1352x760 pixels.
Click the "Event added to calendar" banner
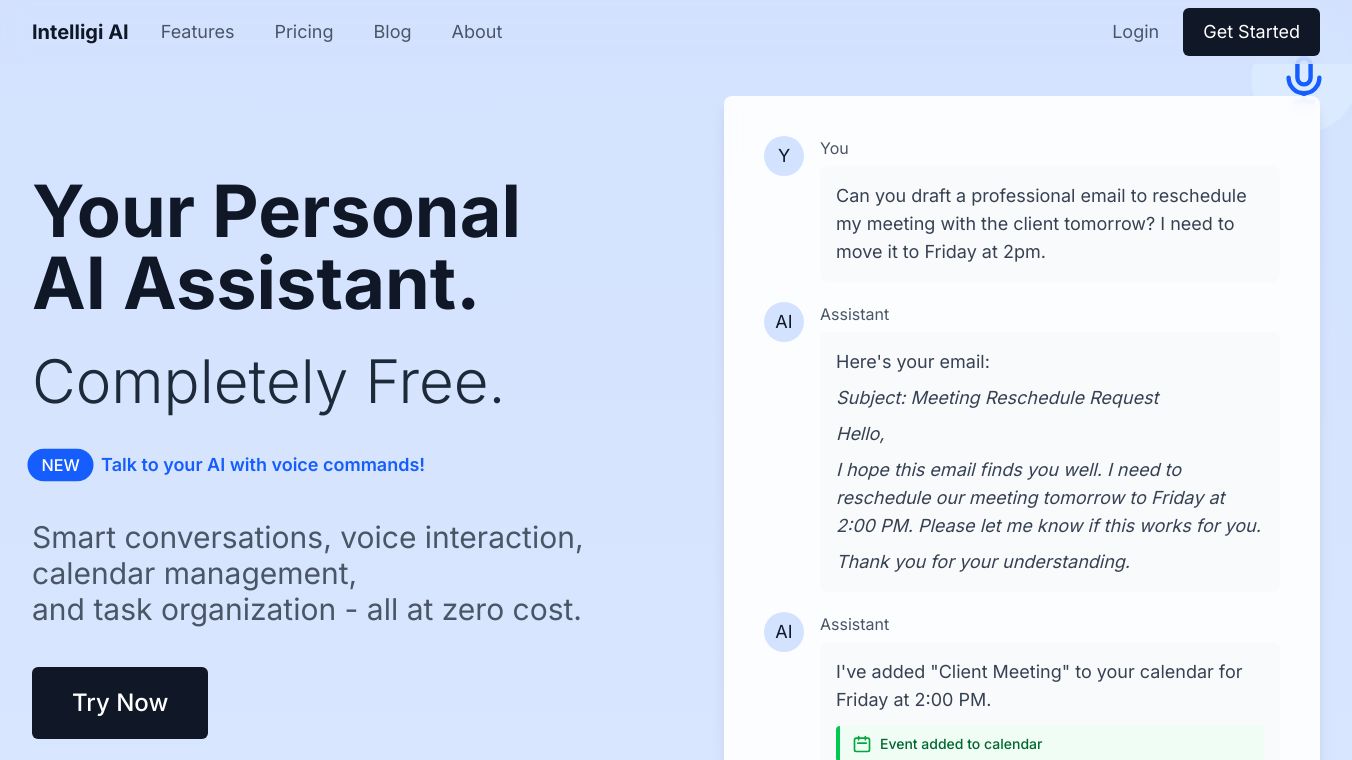tap(1050, 744)
